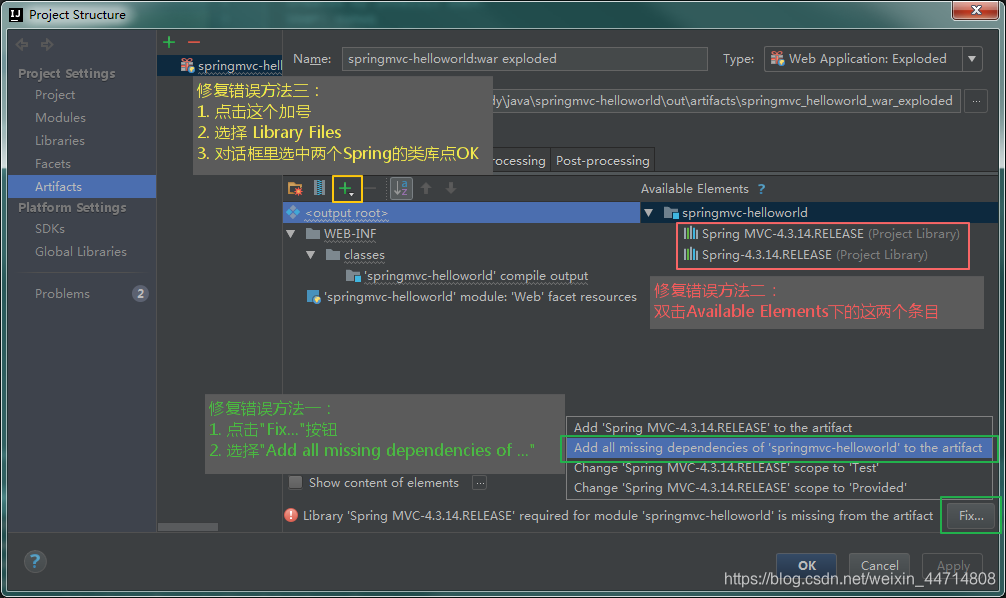Select Libraries in the sidebar
This screenshot has height=598, width=1006.
60,141
